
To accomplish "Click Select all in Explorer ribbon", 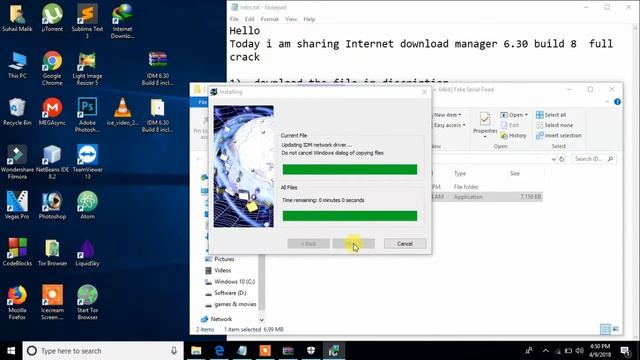I will click(x=551, y=115).
